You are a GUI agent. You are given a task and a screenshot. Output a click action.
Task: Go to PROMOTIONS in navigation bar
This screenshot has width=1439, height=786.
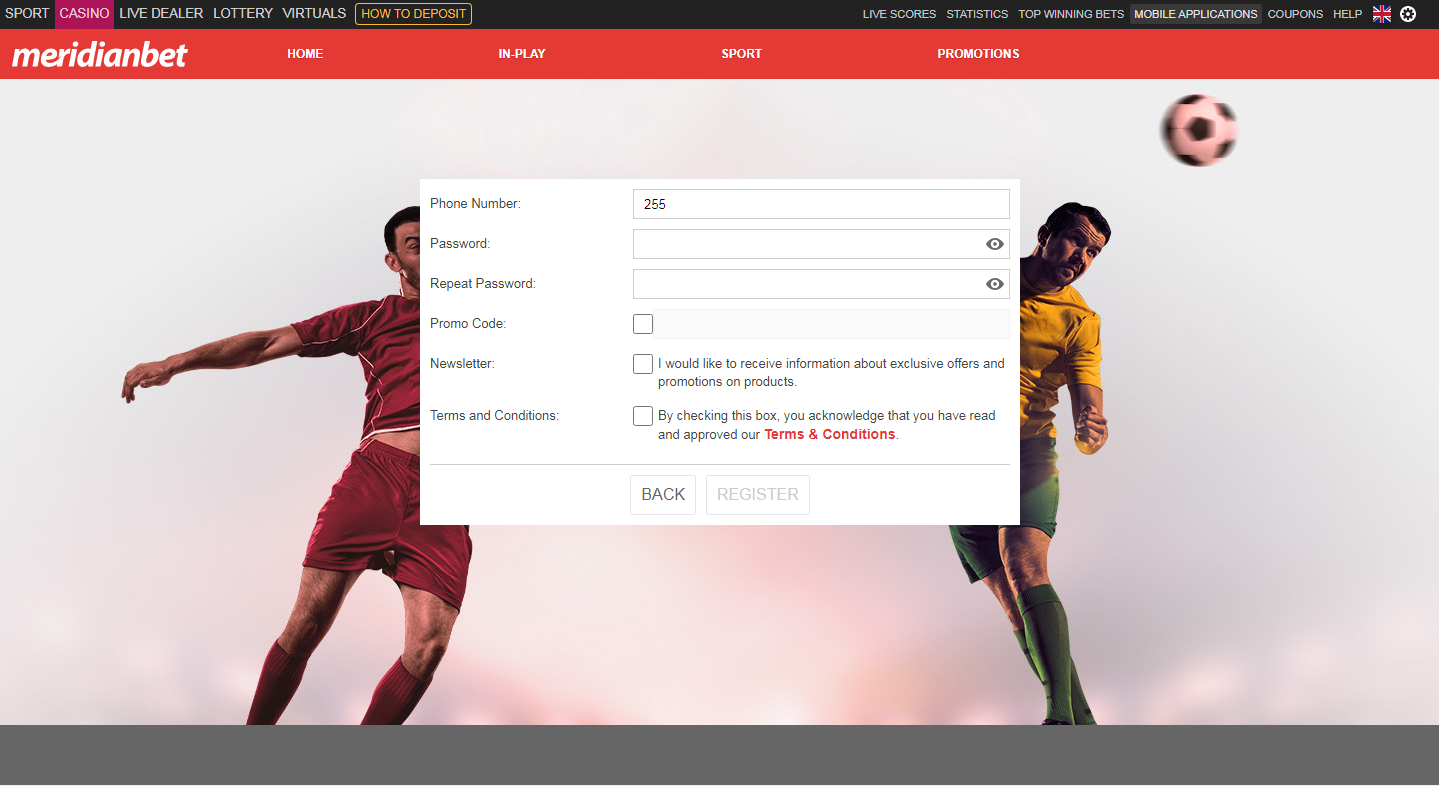pos(978,54)
